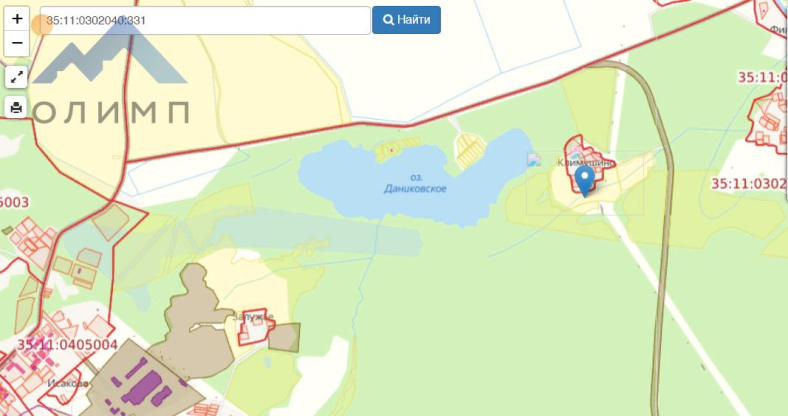Click the Найти search button

406,20
